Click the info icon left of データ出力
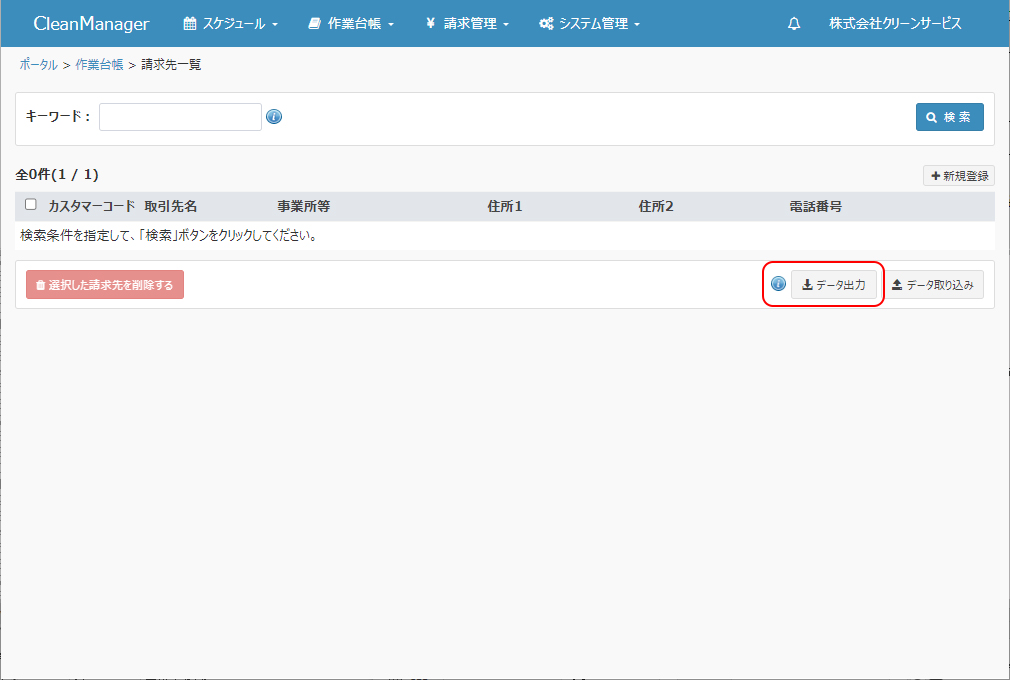The image size is (1010, 680). pyautogui.click(x=778, y=284)
